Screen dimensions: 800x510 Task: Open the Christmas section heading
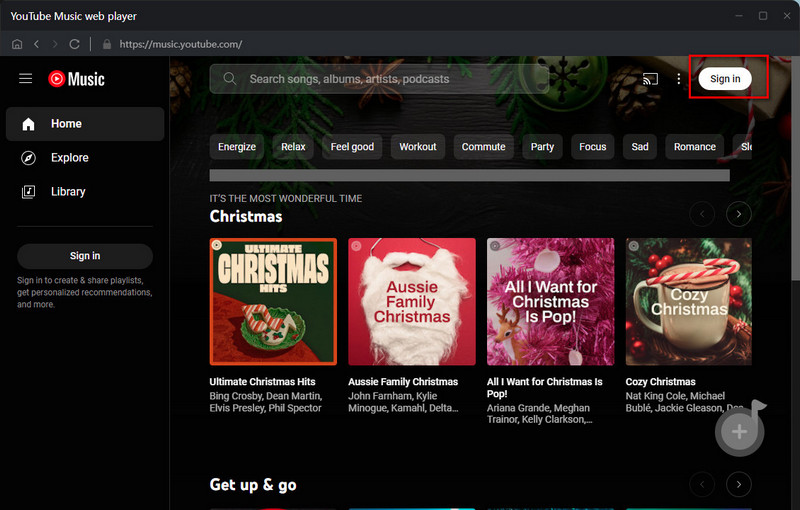tap(246, 217)
